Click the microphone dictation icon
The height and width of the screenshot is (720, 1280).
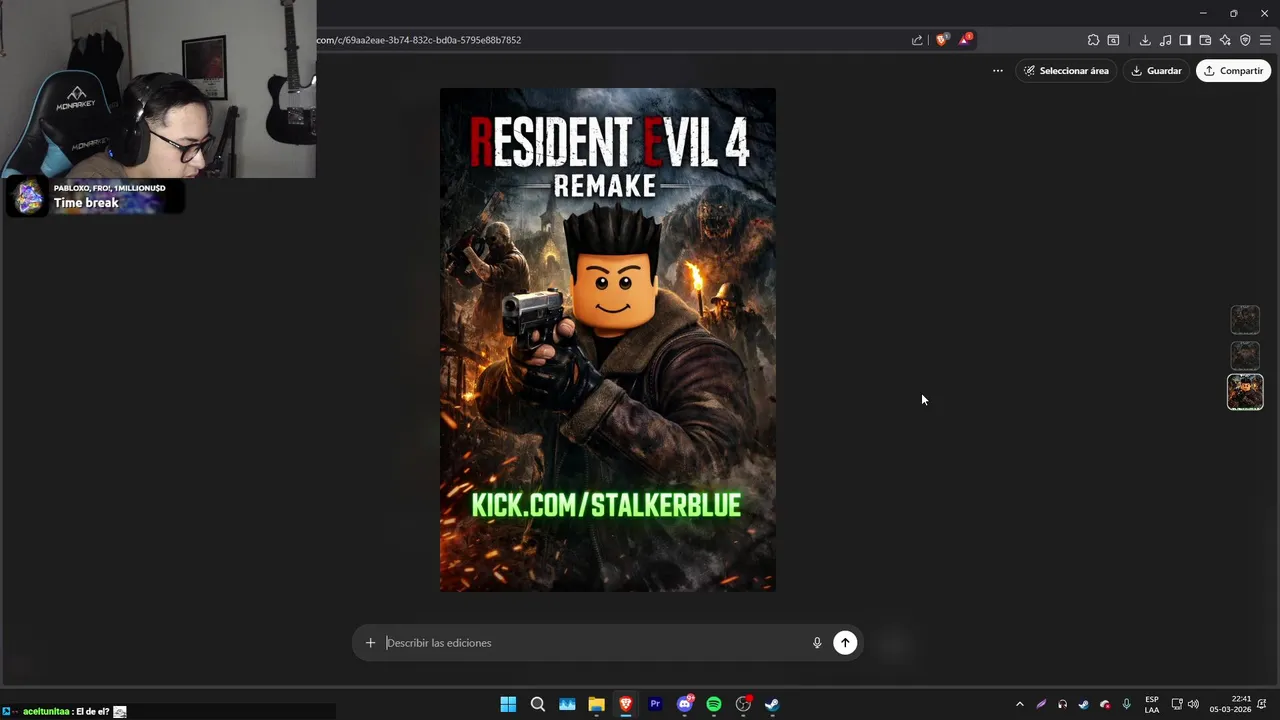pyautogui.click(x=817, y=643)
